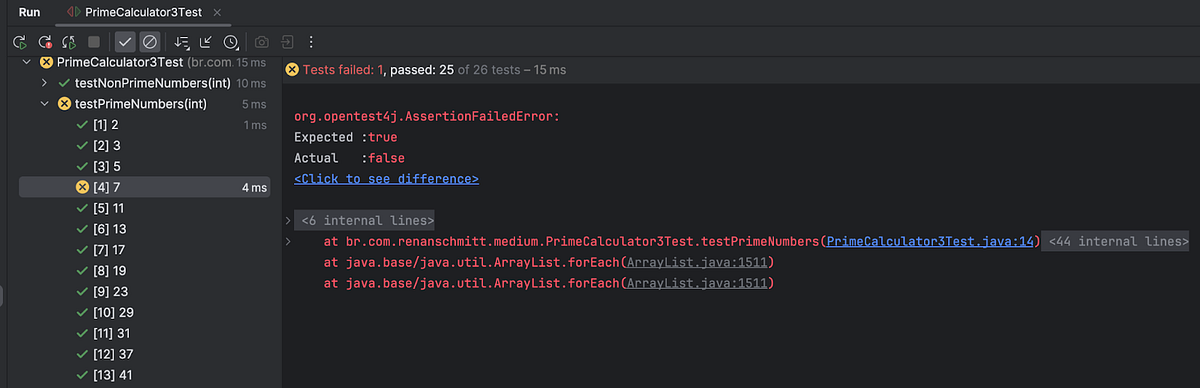Toggle auto-test rerun icon in the toolbar
This screenshot has height=388, width=1200.
click(x=69, y=42)
